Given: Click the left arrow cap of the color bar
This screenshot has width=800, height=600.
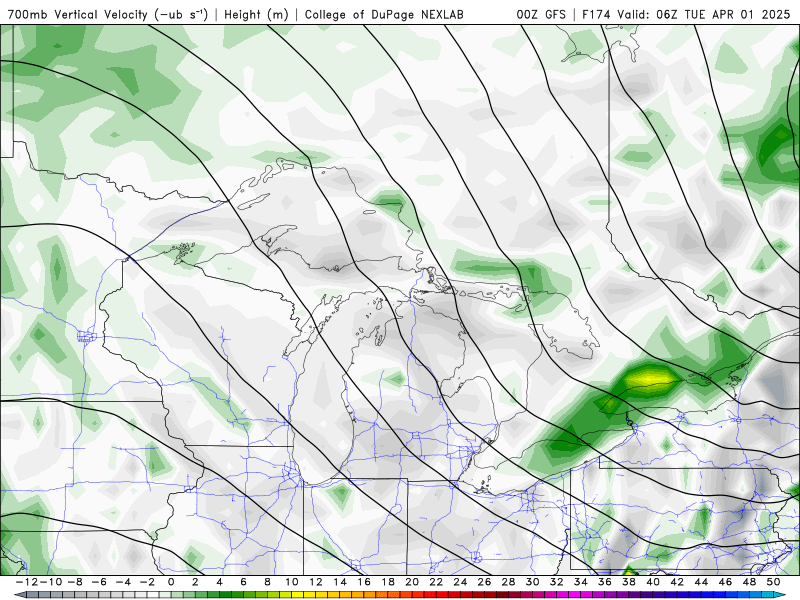Looking at the screenshot, I should click(x=19, y=595).
